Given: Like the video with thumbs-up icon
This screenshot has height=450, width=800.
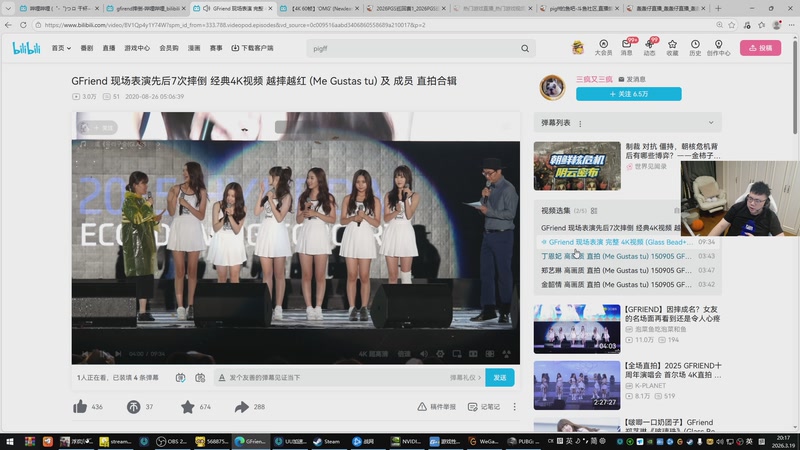Looking at the screenshot, I should click(x=80, y=407).
